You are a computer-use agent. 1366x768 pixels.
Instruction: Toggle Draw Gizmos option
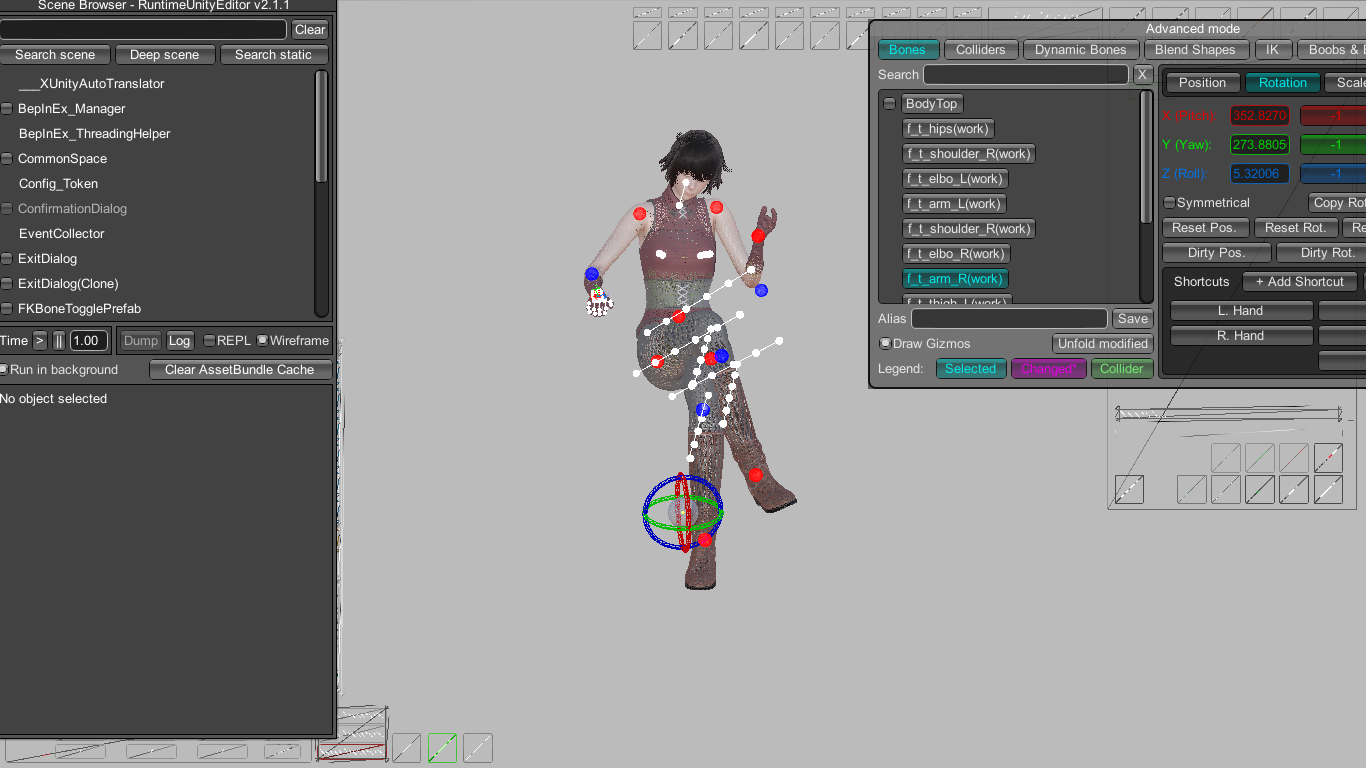(x=885, y=344)
